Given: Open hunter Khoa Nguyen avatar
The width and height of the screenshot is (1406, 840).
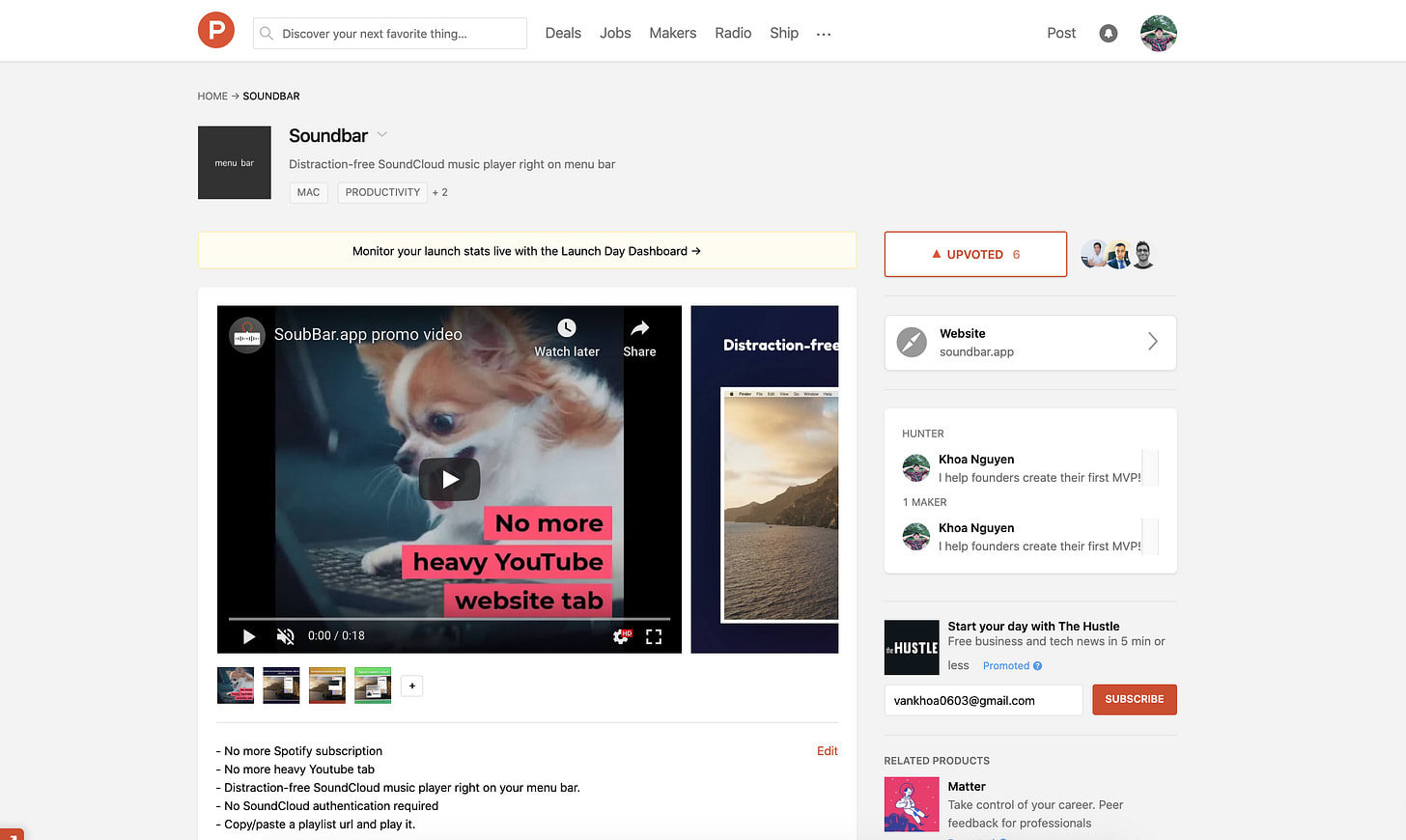Looking at the screenshot, I should tap(916, 468).
